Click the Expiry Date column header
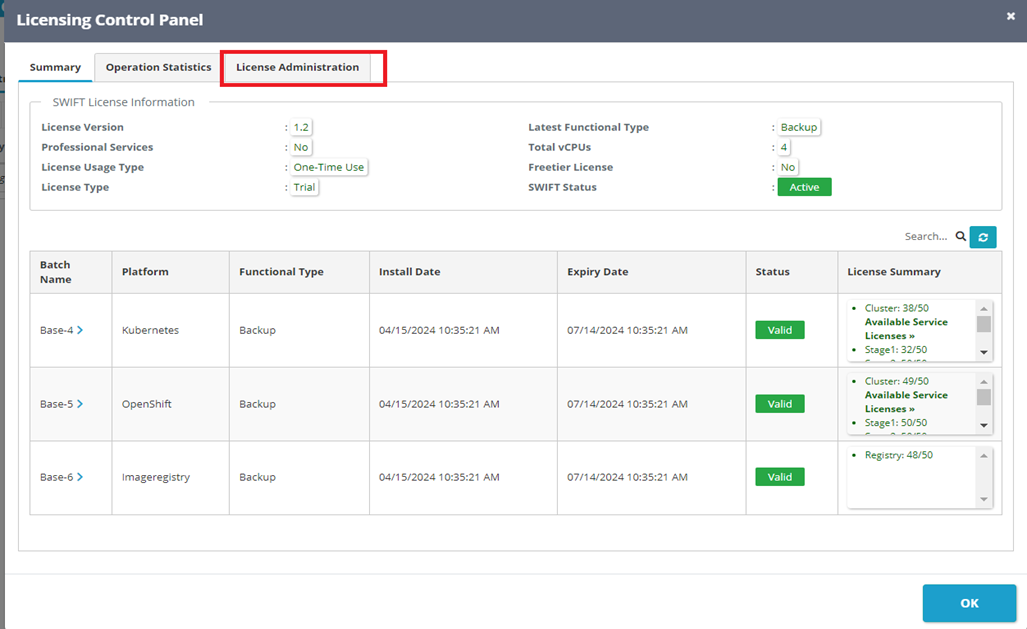 click(x=652, y=272)
